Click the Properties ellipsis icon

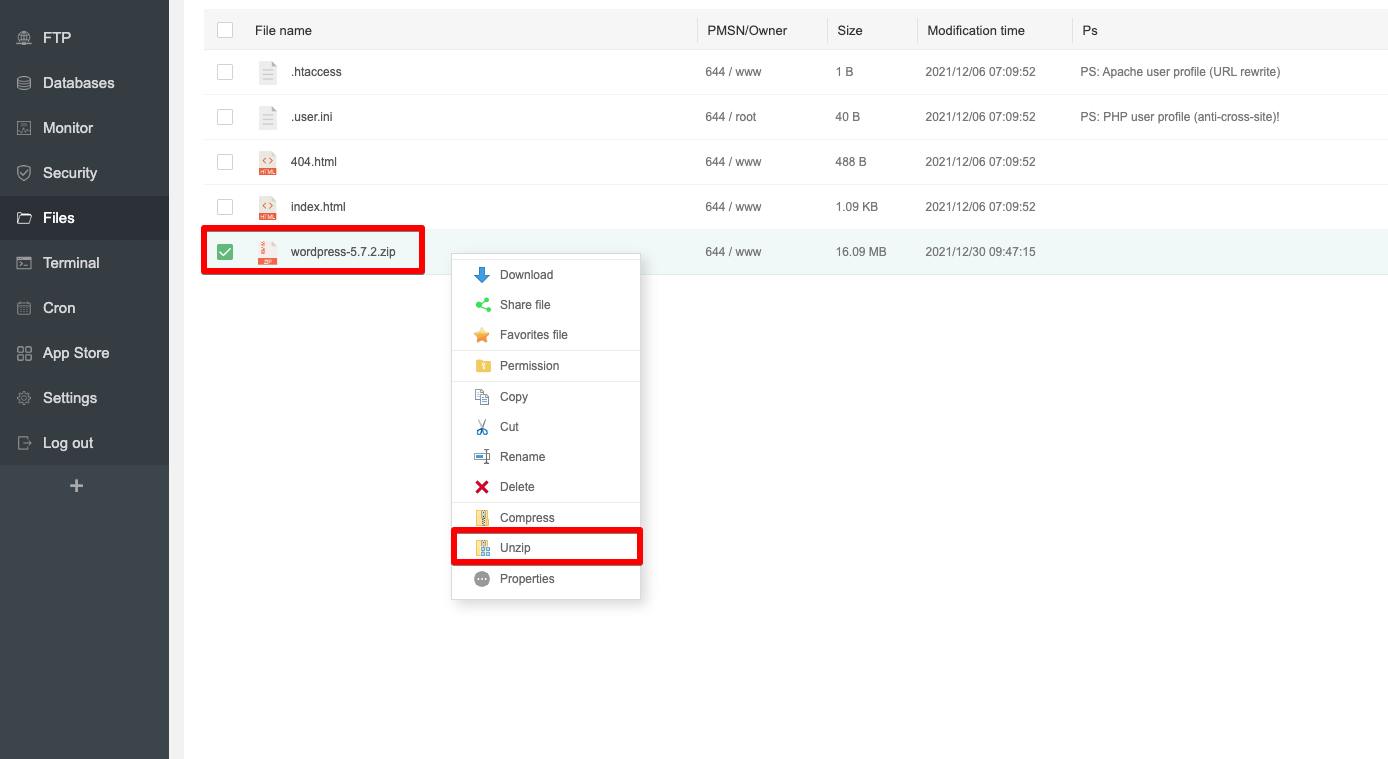pyautogui.click(x=482, y=579)
